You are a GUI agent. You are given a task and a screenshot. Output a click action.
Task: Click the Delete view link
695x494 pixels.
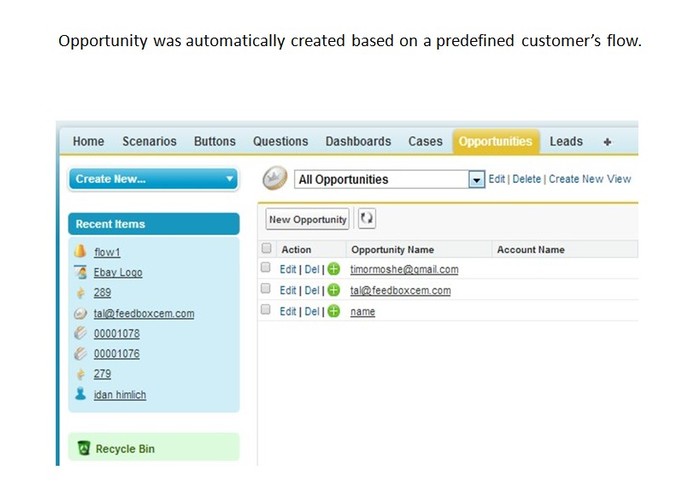[x=527, y=179]
